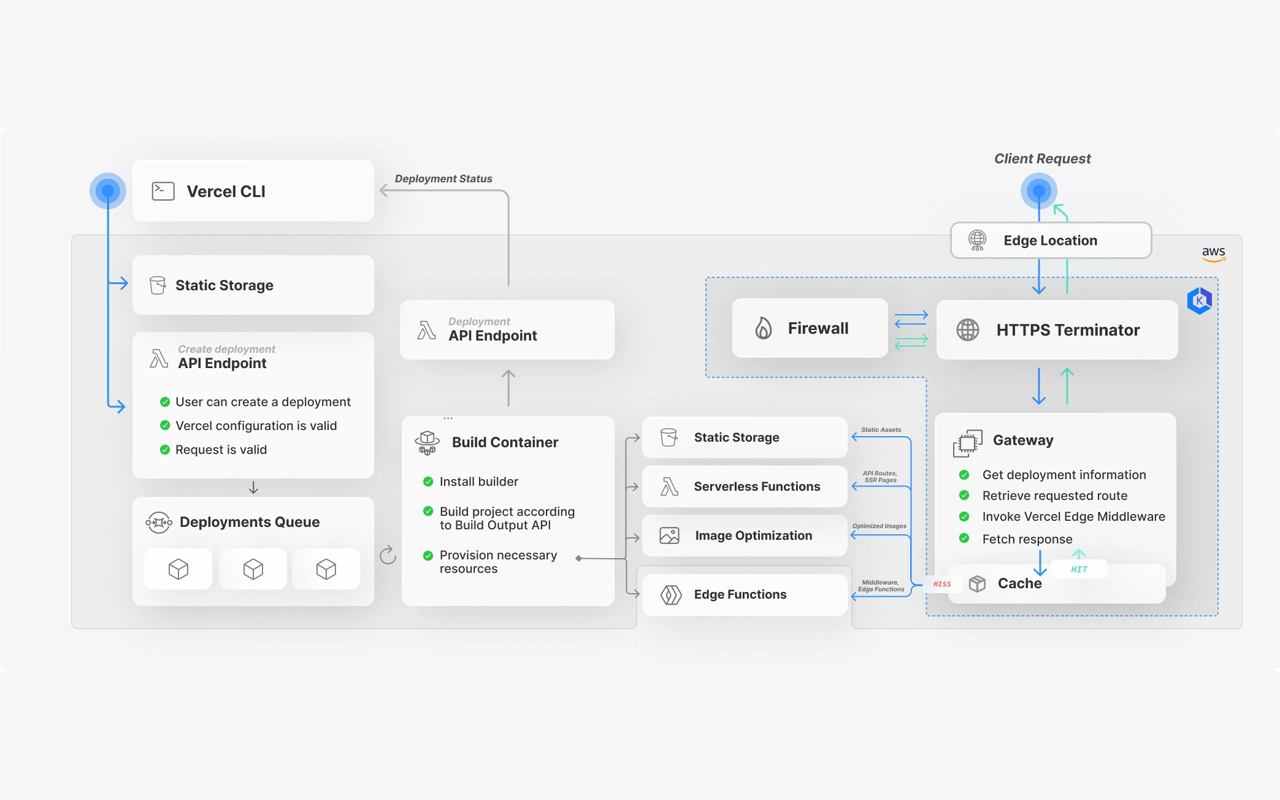Click the Vercel CLI box
The height and width of the screenshot is (800, 1280).
pos(253,191)
